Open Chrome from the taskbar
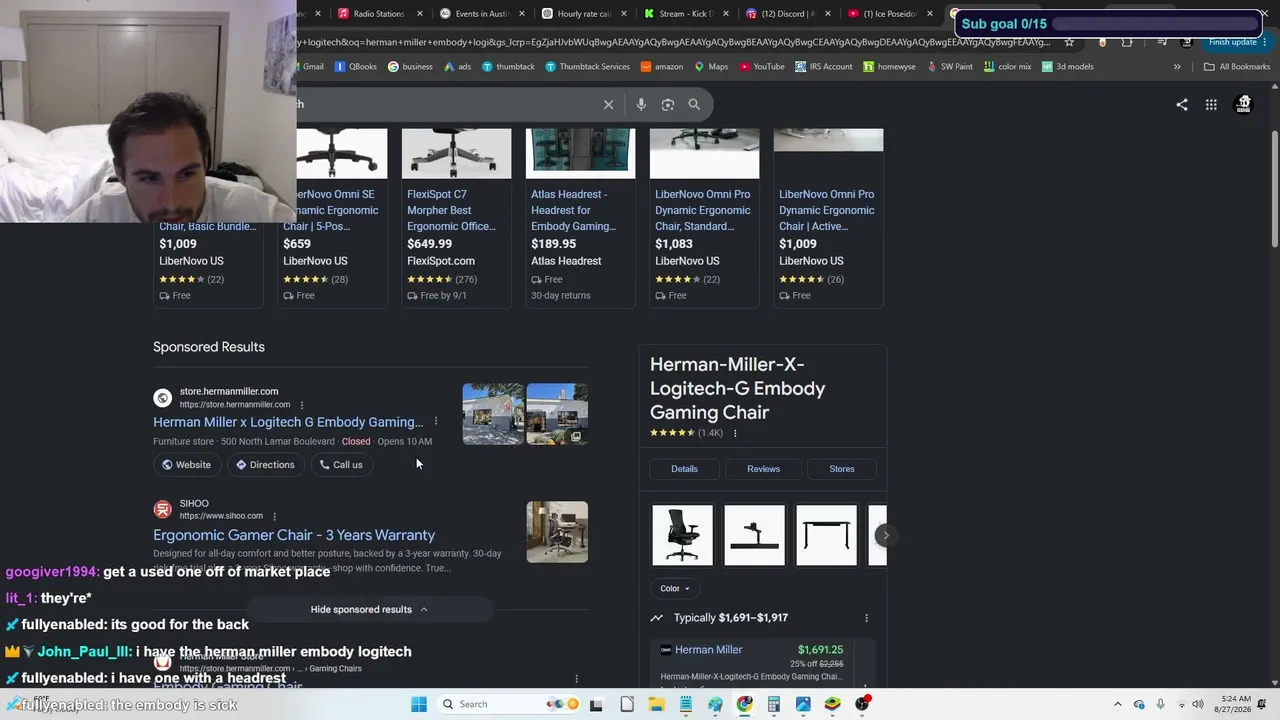 744,704
